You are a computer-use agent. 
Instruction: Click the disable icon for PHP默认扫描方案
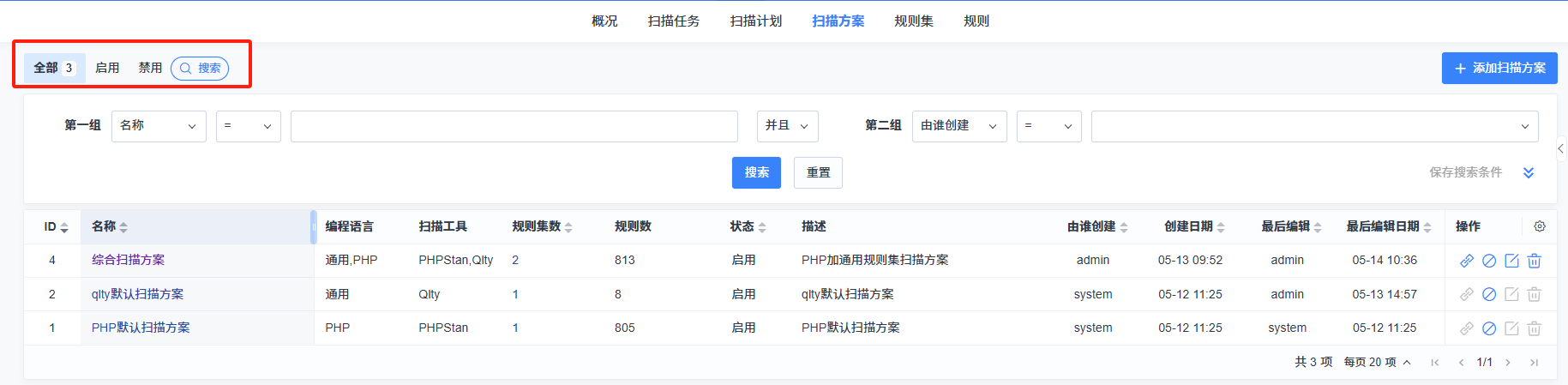(x=1489, y=328)
